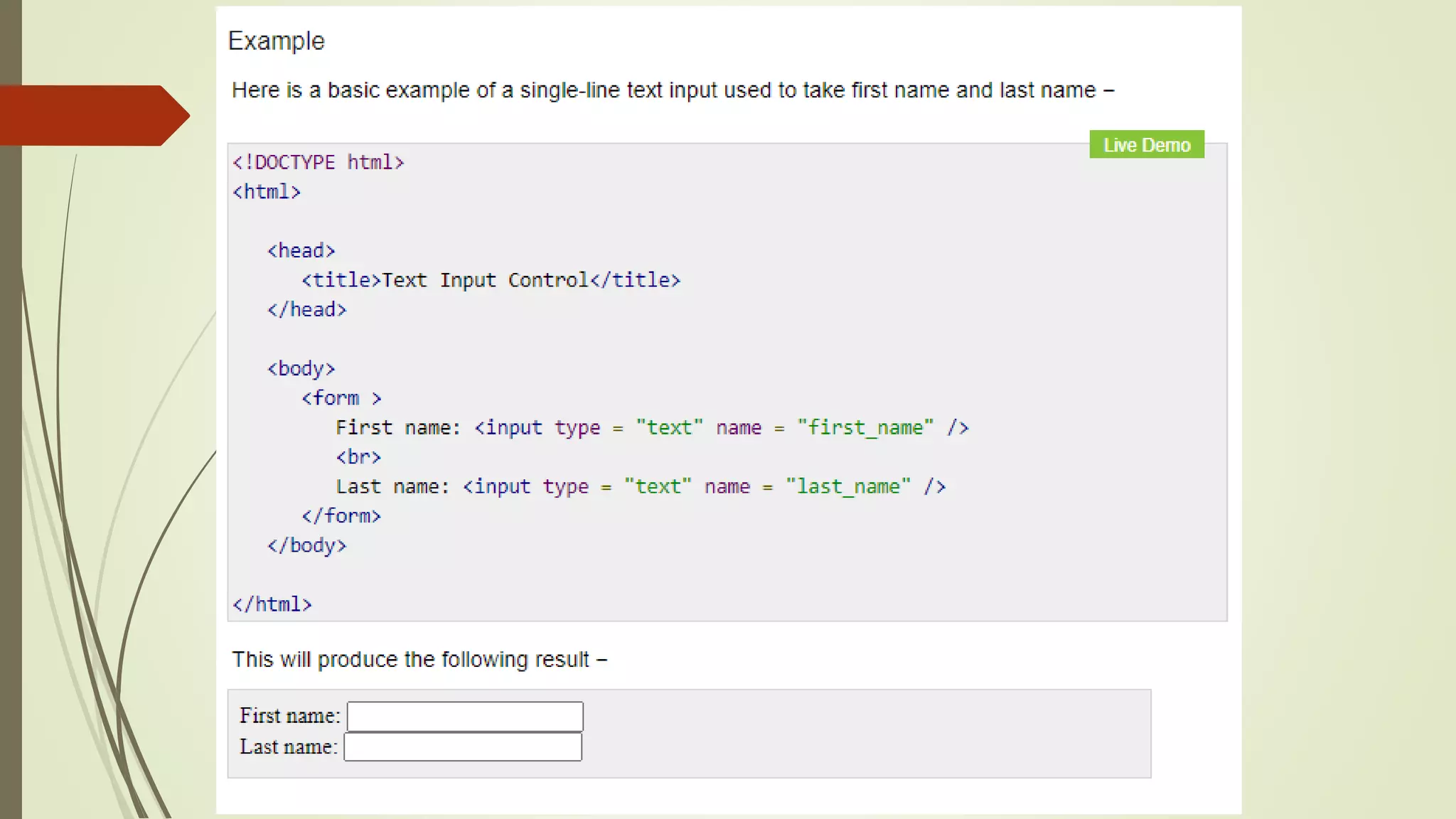Viewport: 1456px width, 819px height.
Task: Click the closing </html> tag
Action: tap(272, 604)
